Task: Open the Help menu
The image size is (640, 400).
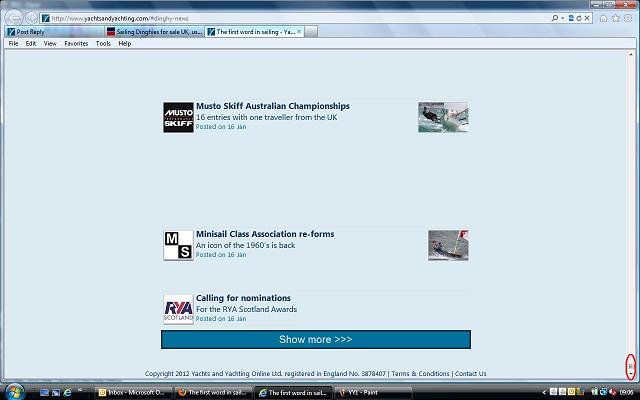Action: click(125, 43)
